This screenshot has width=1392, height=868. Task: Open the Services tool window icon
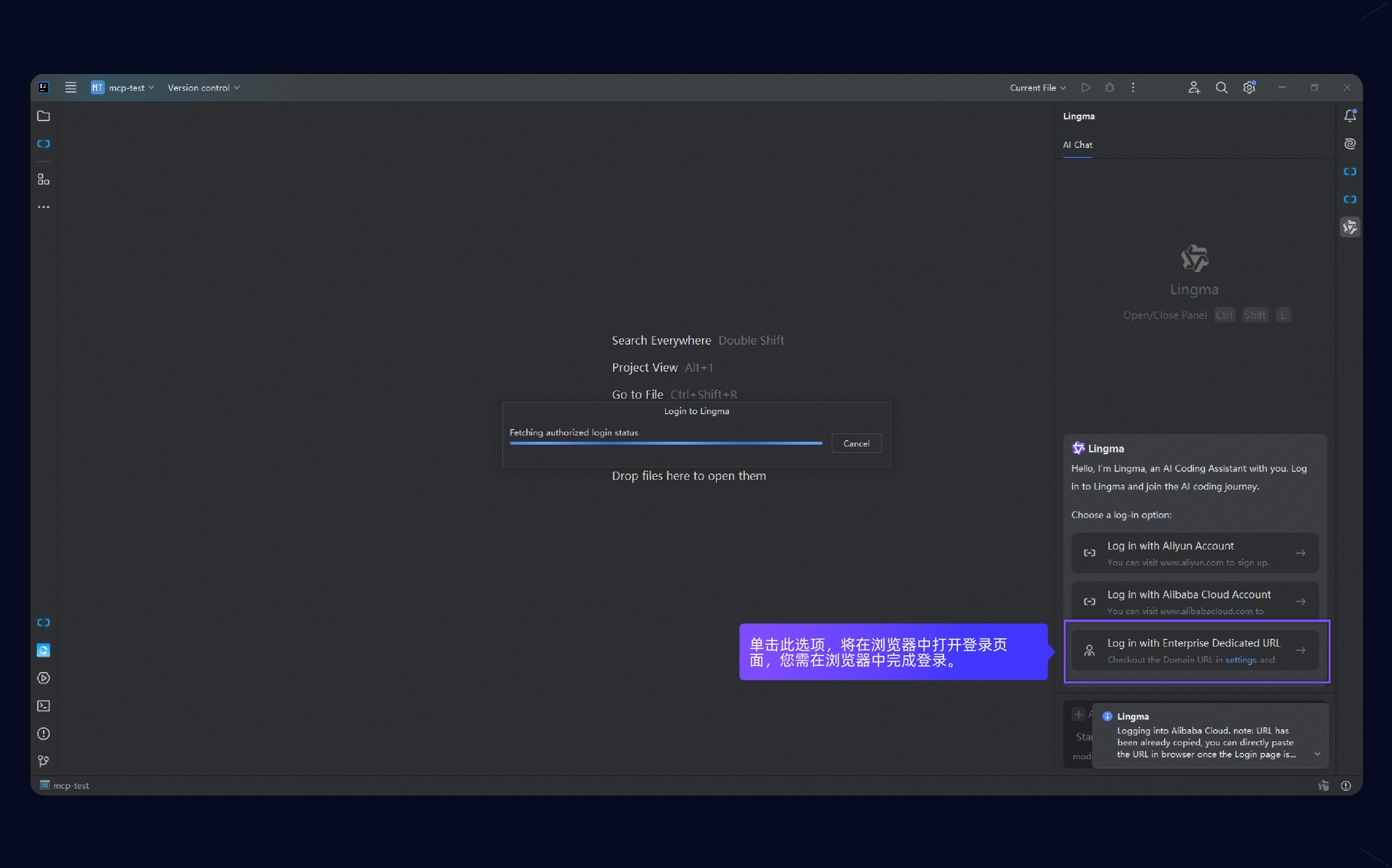43,678
